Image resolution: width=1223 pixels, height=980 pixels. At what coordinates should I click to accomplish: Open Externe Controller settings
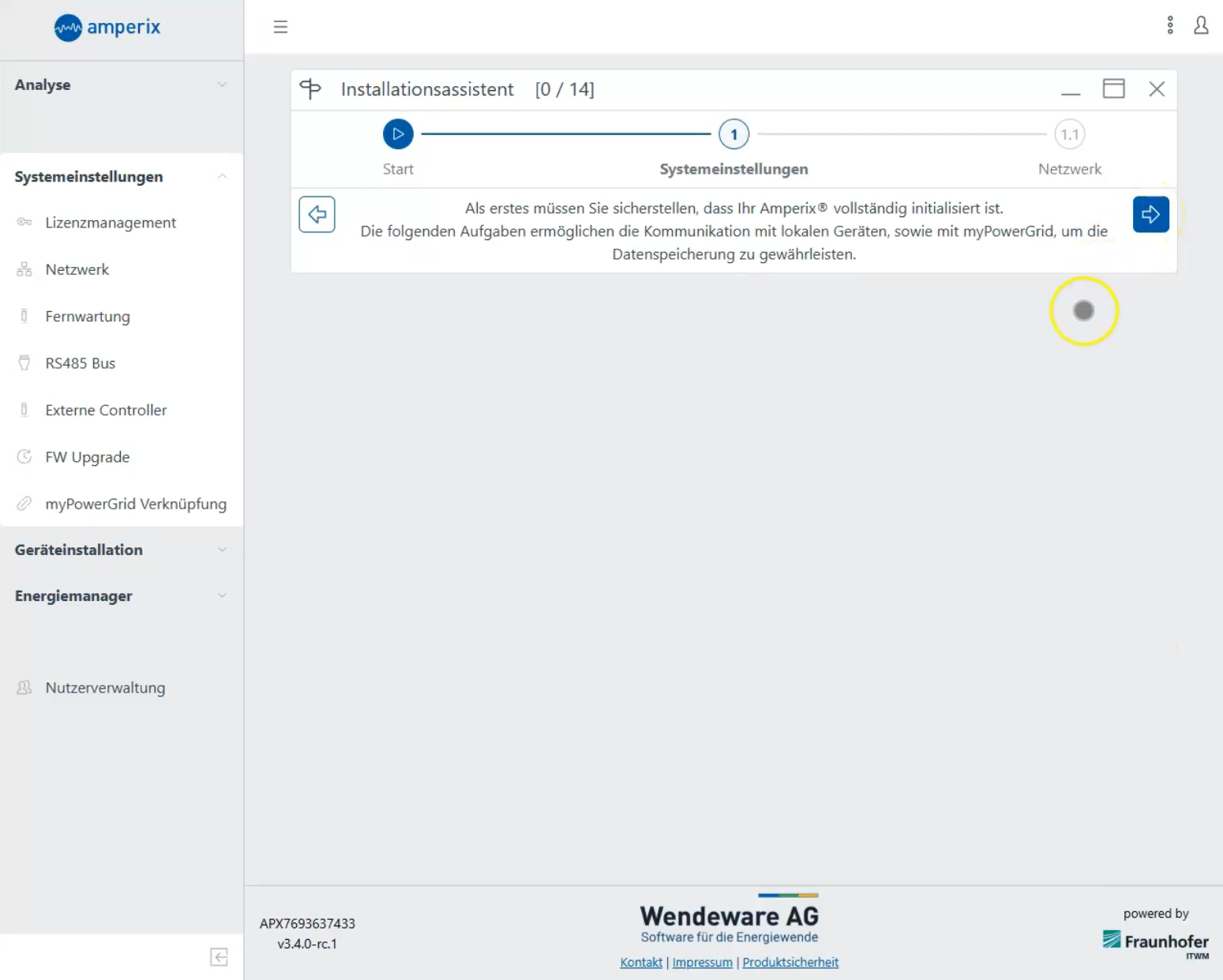coord(122,410)
